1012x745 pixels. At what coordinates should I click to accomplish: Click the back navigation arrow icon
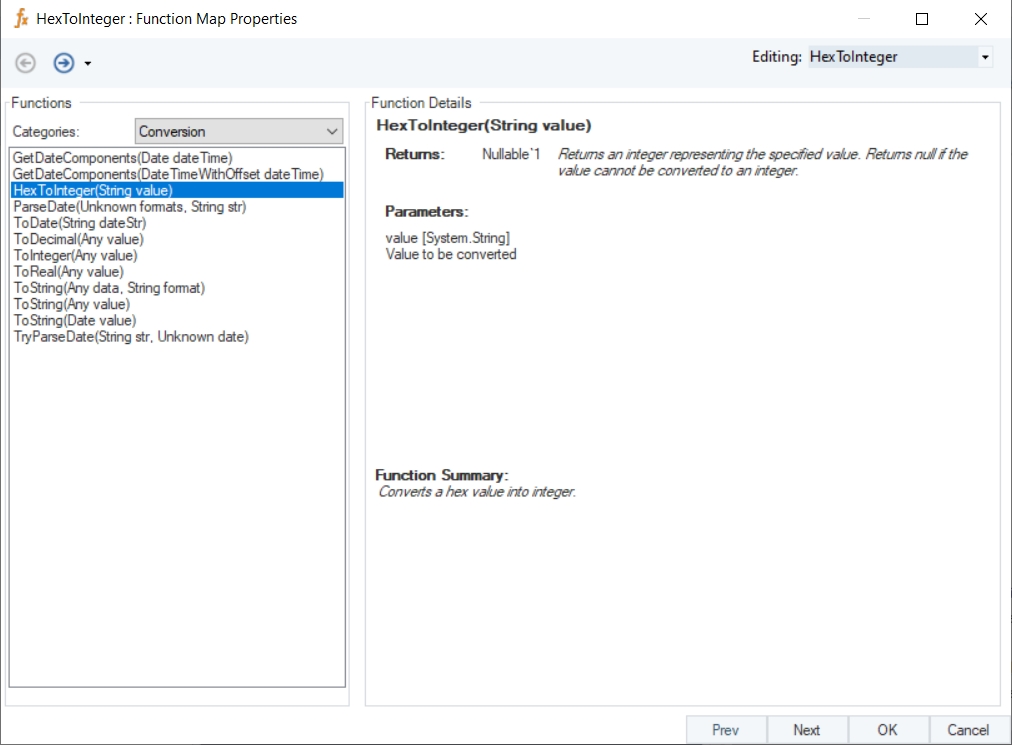click(x=26, y=63)
